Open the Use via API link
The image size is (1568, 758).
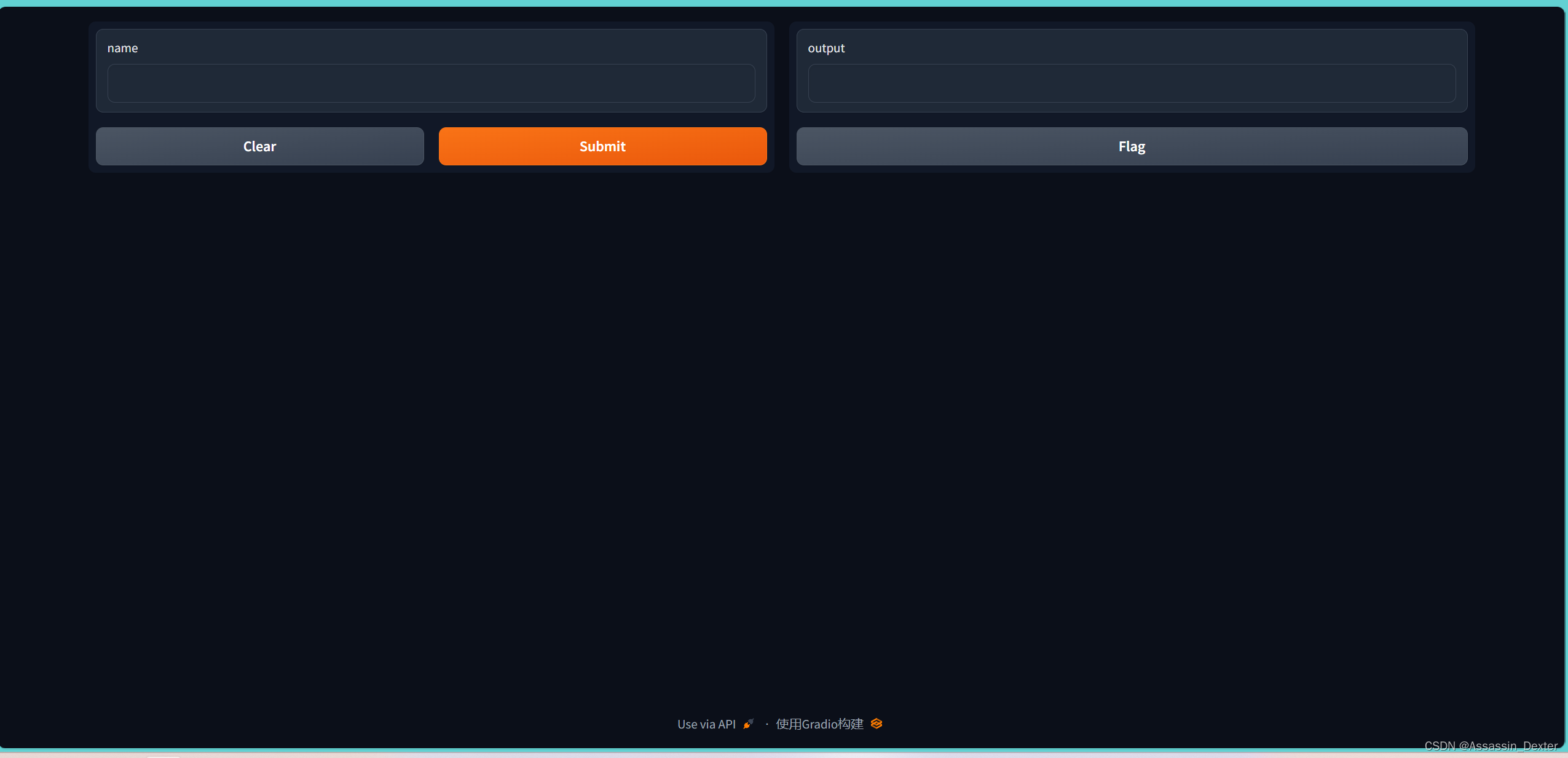(706, 724)
